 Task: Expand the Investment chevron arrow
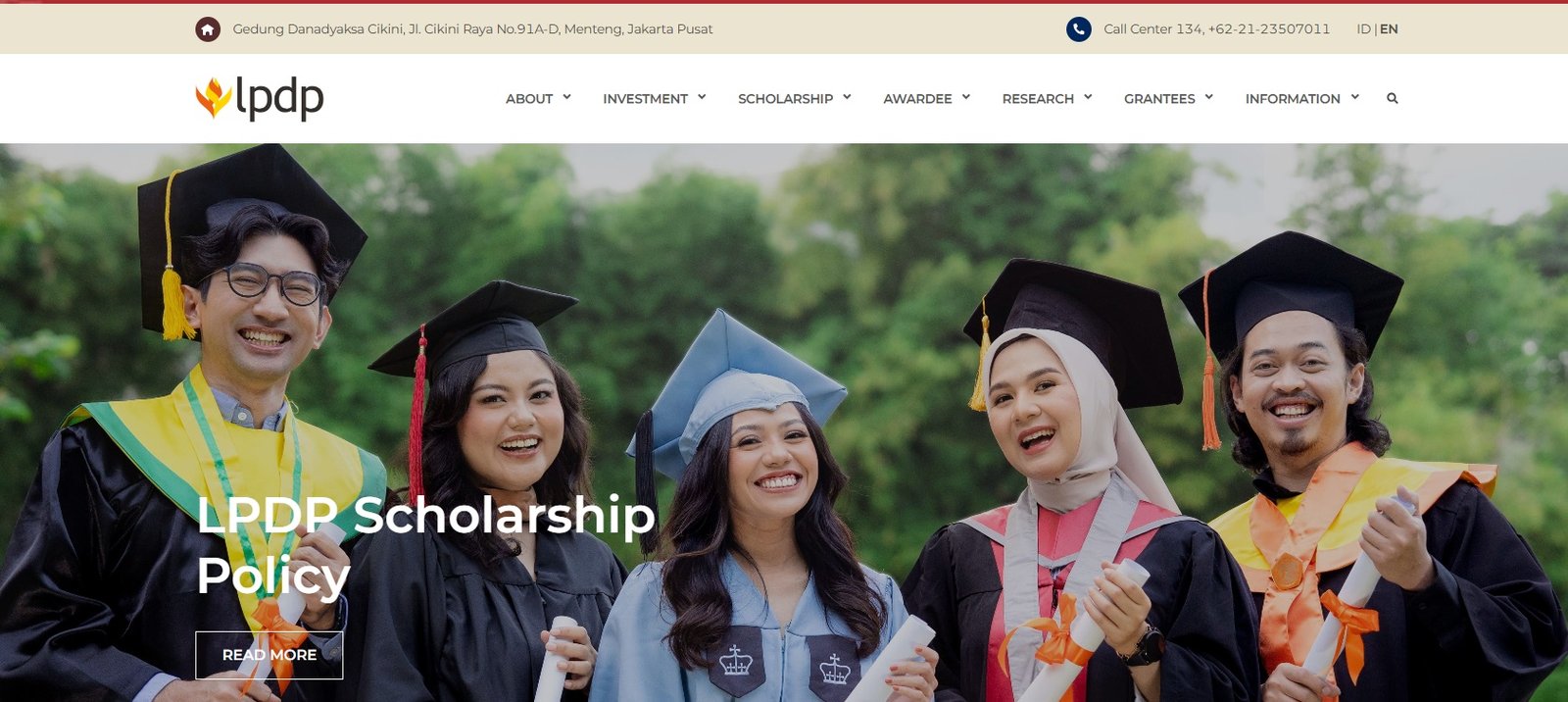coord(702,97)
